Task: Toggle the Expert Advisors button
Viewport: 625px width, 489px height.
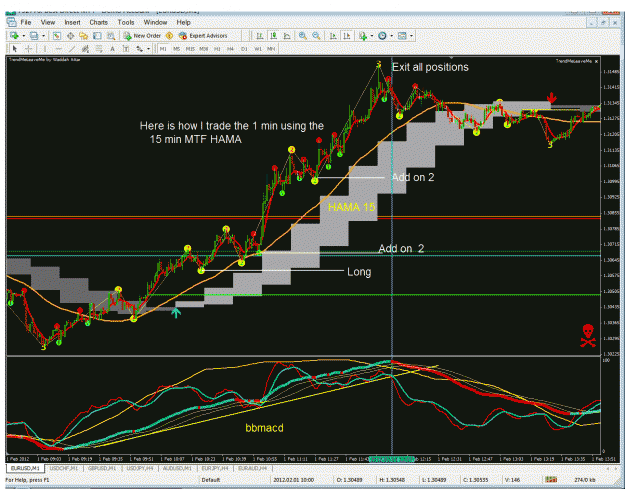Action: (x=203, y=36)
